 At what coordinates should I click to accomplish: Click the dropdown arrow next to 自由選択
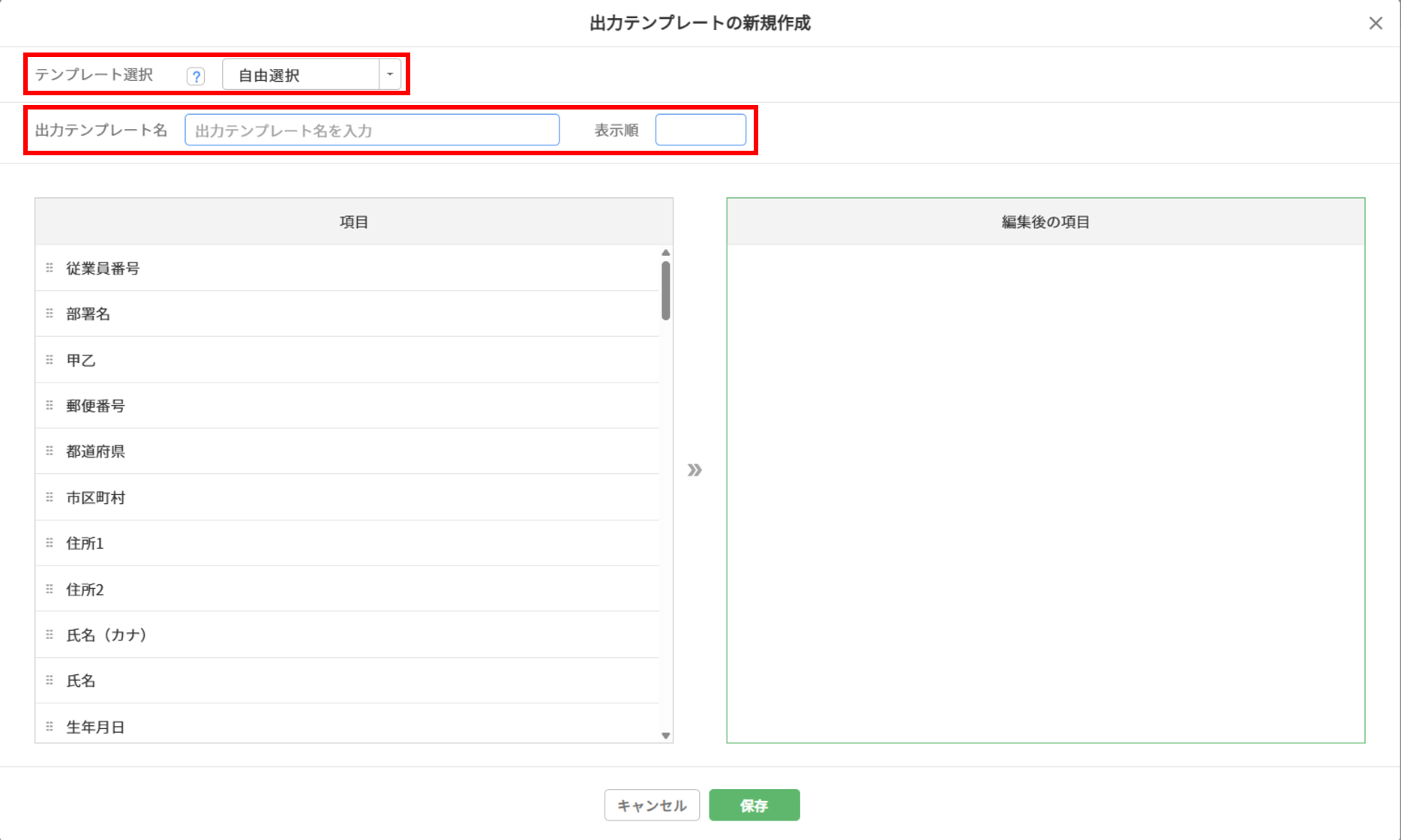click(x=390, y=75)
